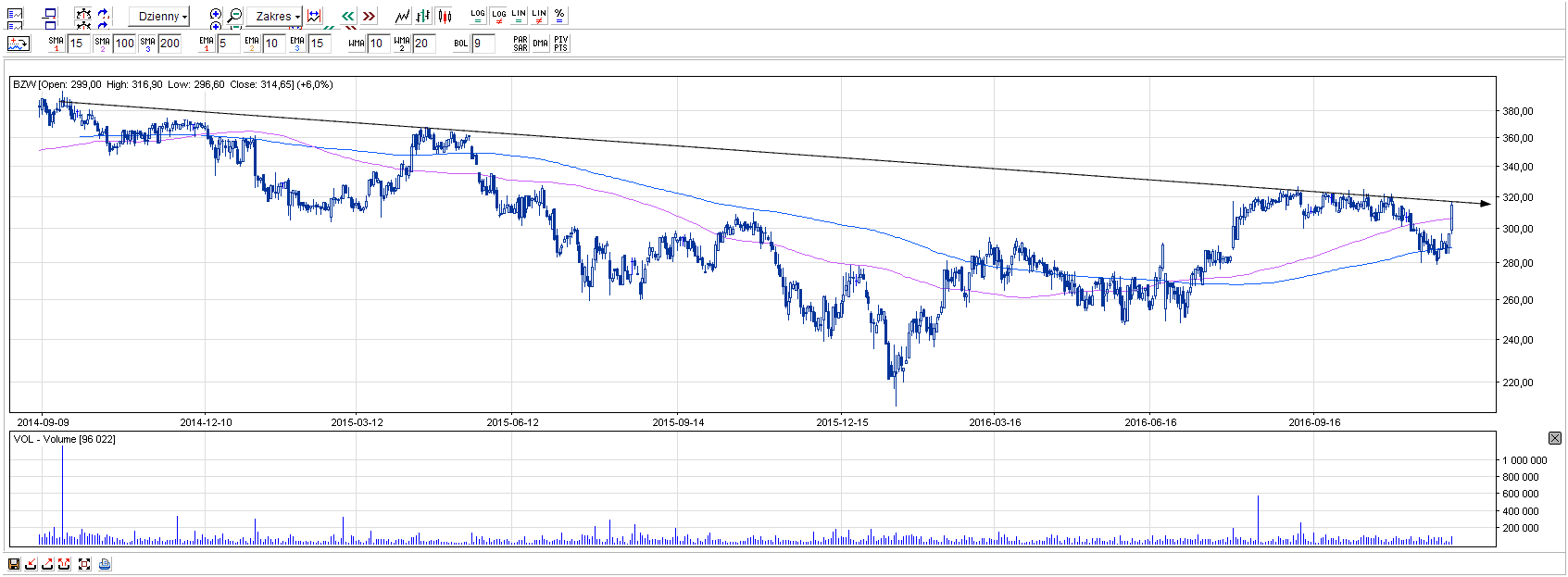Select the OHLC bar chart type
Viewport: 1568px width, 577px height.
423,16
